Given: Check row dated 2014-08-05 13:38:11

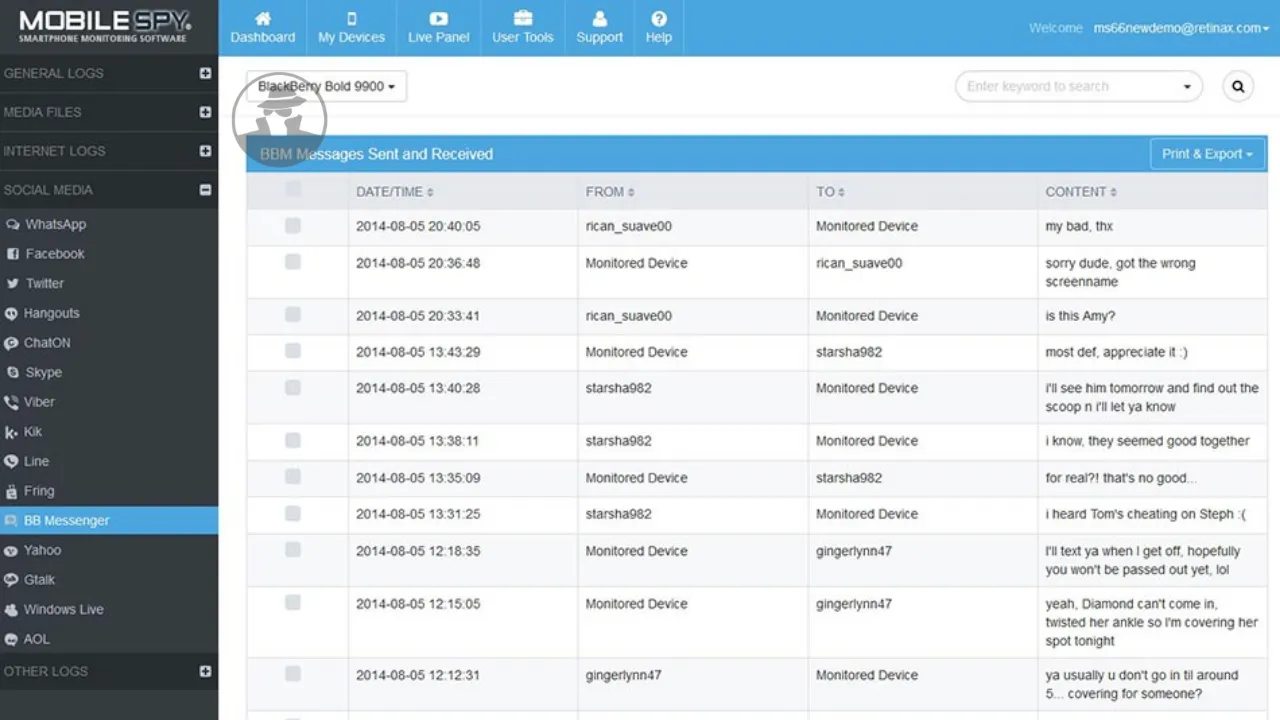Looking at the screenshot, I should 293,440.
